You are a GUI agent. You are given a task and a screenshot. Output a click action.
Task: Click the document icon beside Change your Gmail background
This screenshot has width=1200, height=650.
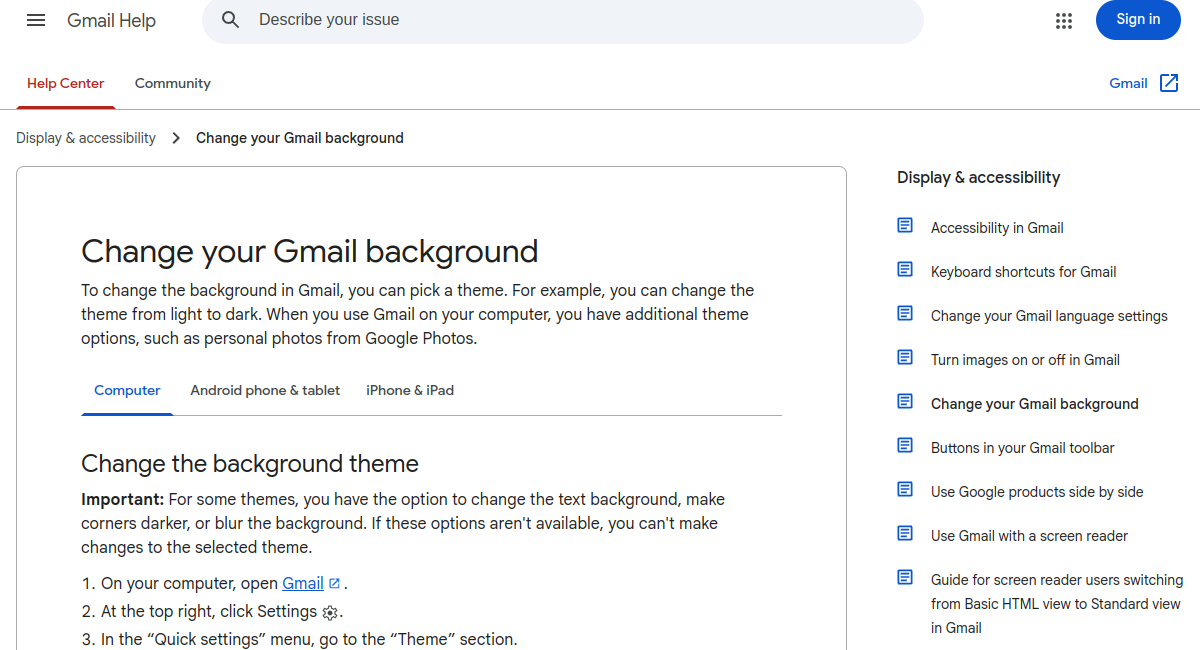pyautogui.click(x=905, y=402)
